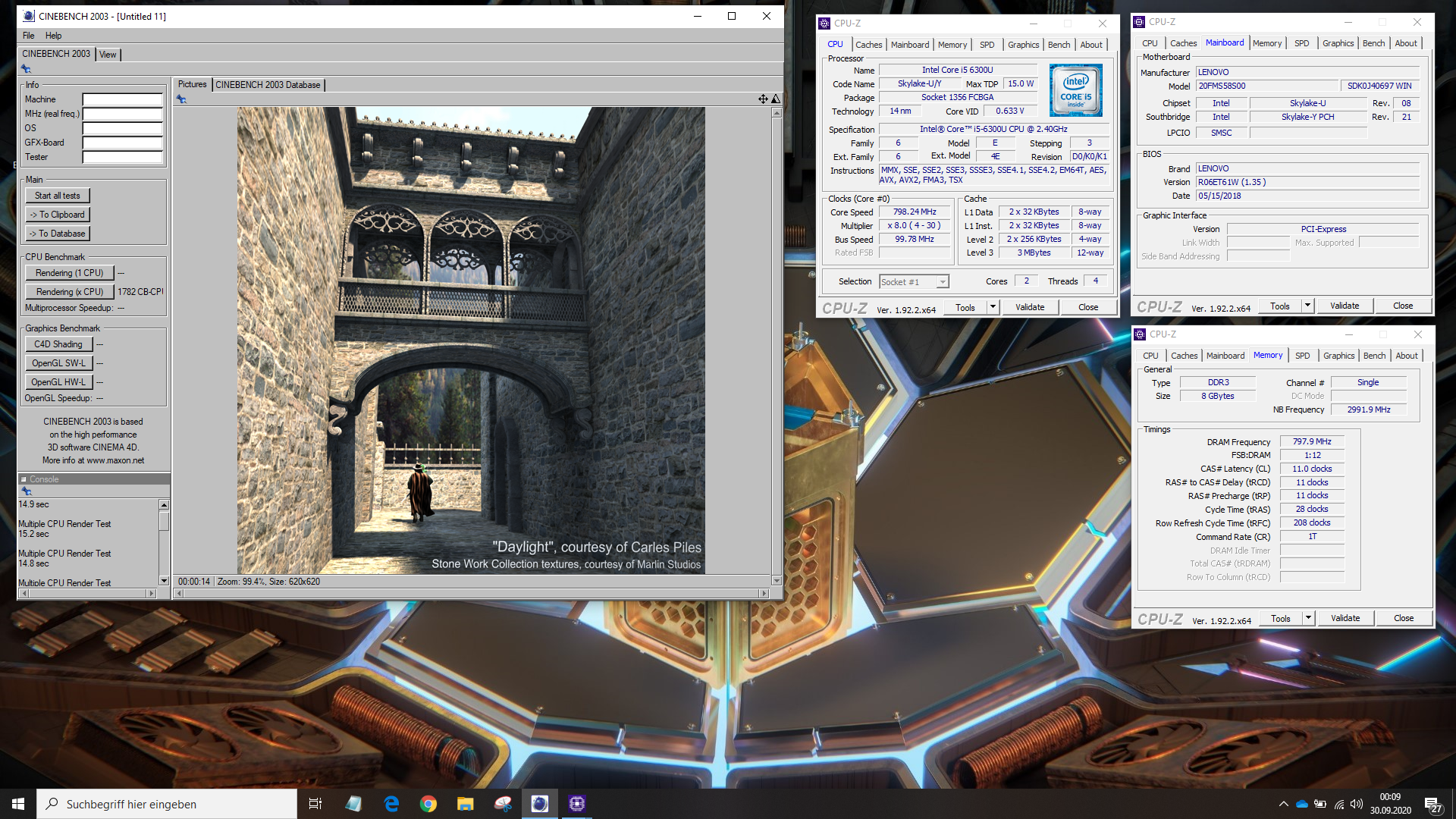1456x819 pixels.
Task: Open the Wi-Fi network tray icon
Action: [x=1339, y=804]
